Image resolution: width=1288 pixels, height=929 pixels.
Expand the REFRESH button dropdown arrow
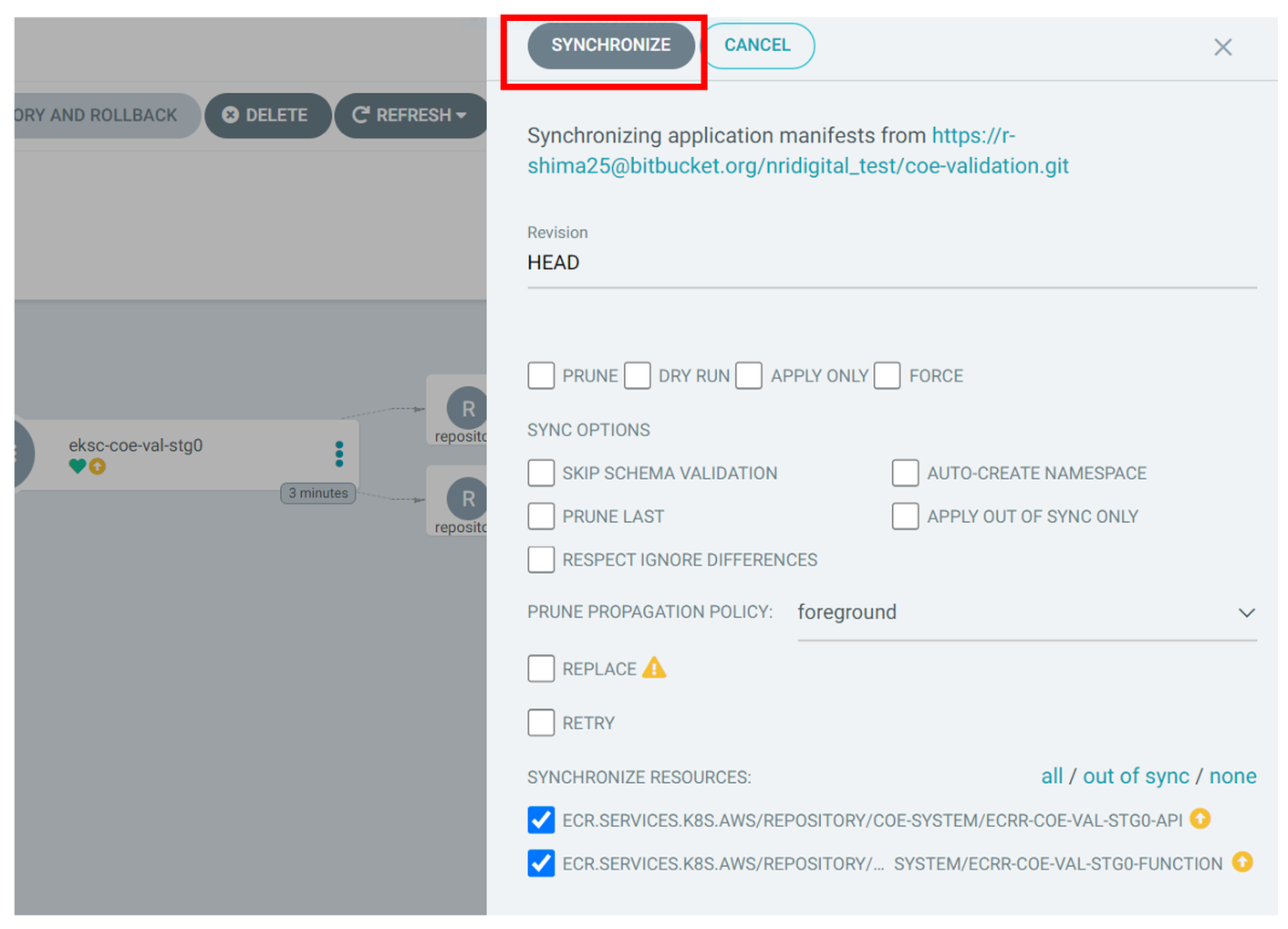tap(462, 115)
